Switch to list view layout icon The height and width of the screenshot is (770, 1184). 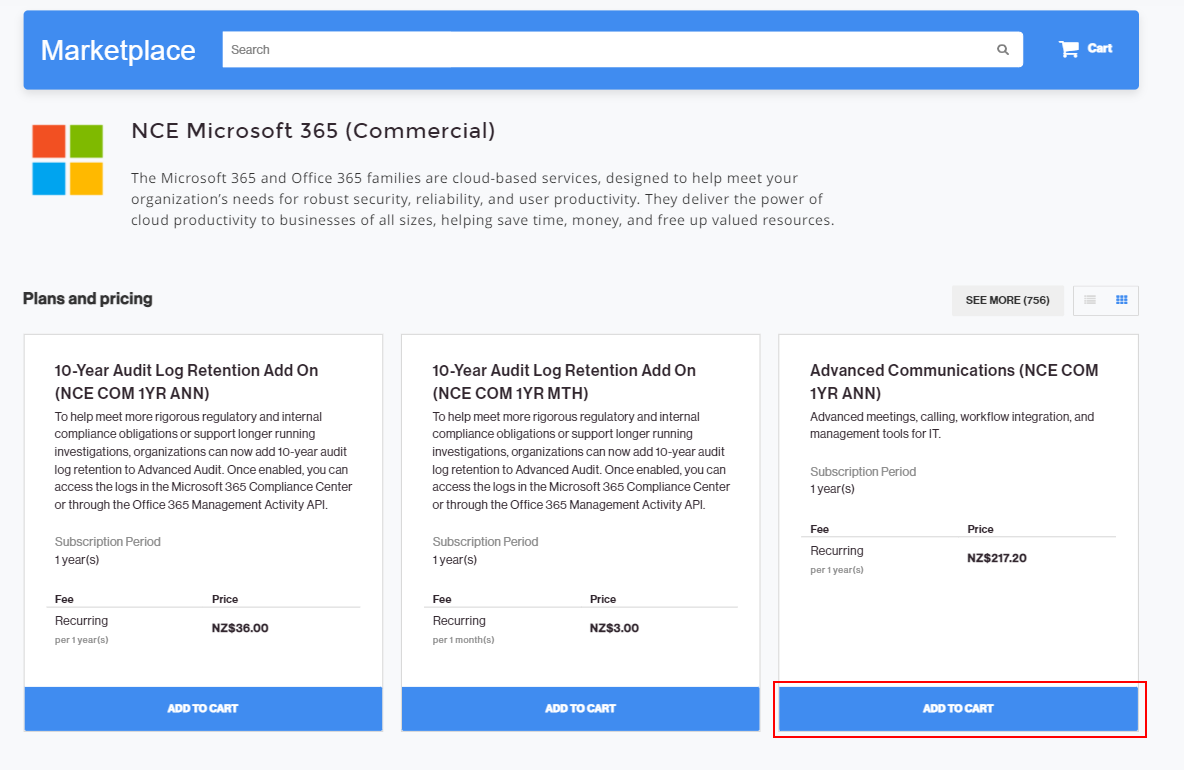coord(1090,300)
